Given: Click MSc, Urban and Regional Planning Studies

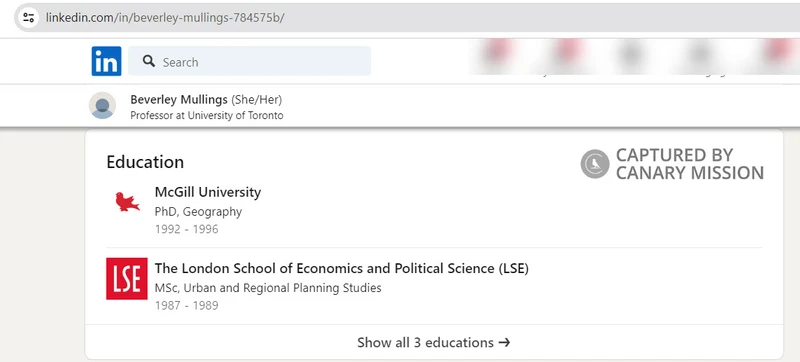Looking at the screenshot, I should click(x=268, y=288).
